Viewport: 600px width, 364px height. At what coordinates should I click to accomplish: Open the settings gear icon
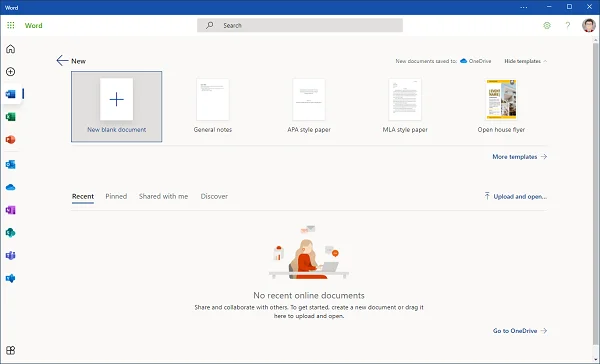[547, 25]
